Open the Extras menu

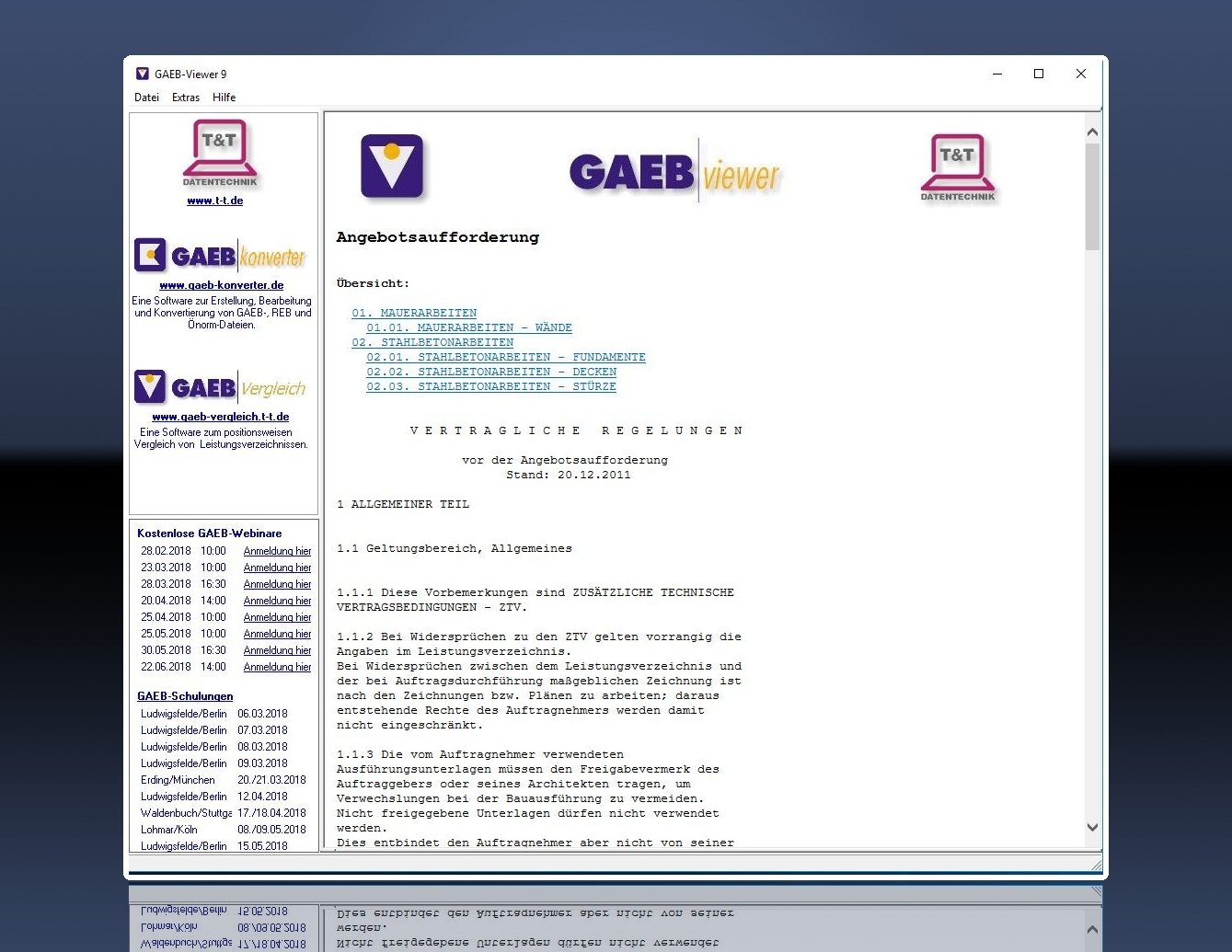click(185, 97)
